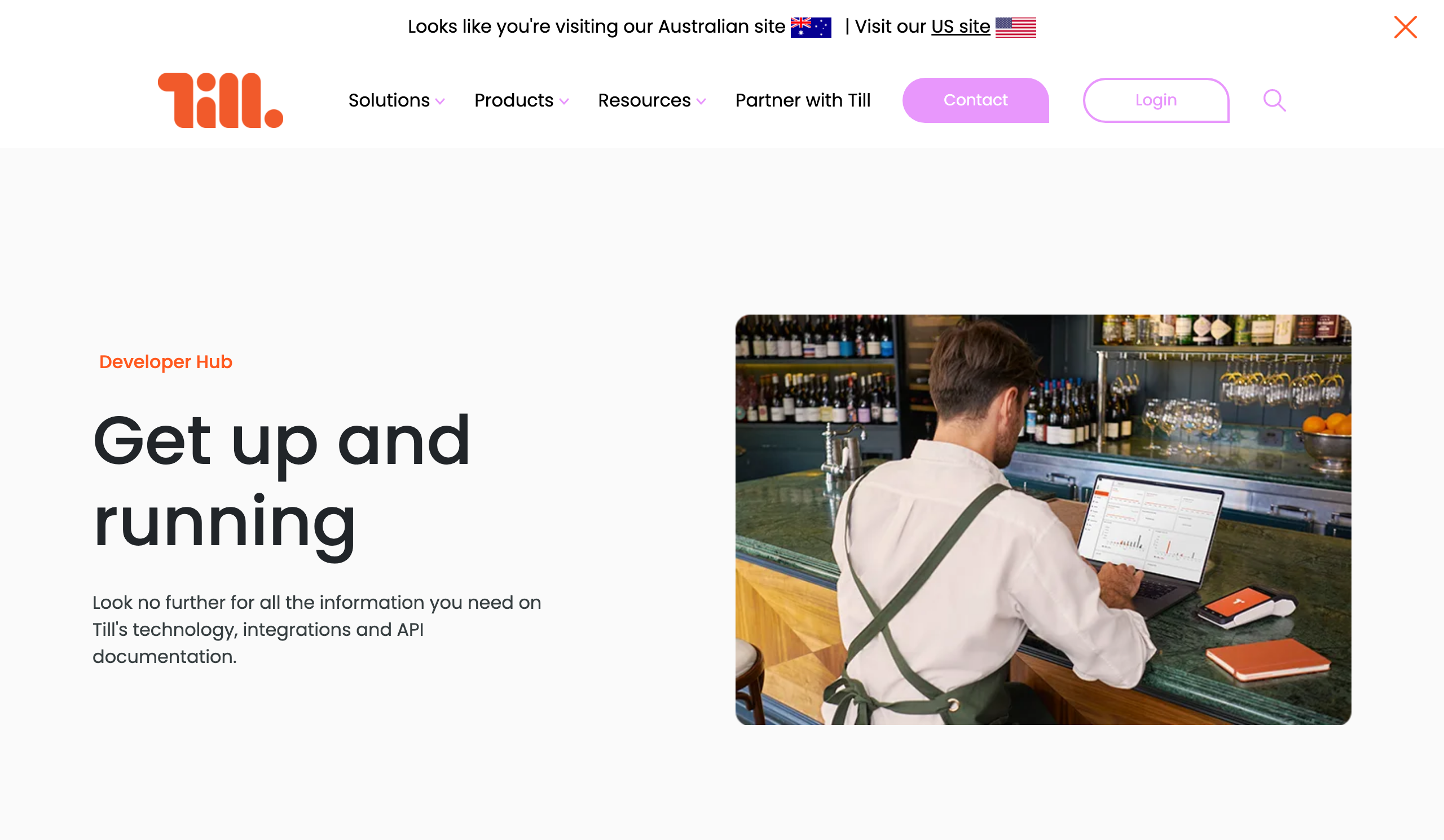Click the Login button
The width and height of the screenshot is (1444, 840).
click(1156, 100)
